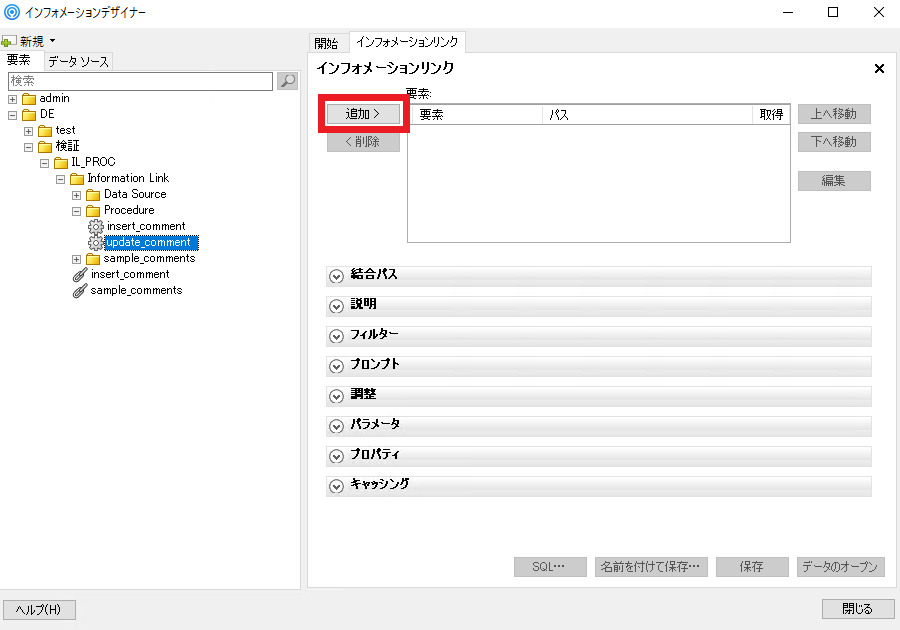Click the search magnifier icon button
The image size is (900, 630).
[287, 81]
